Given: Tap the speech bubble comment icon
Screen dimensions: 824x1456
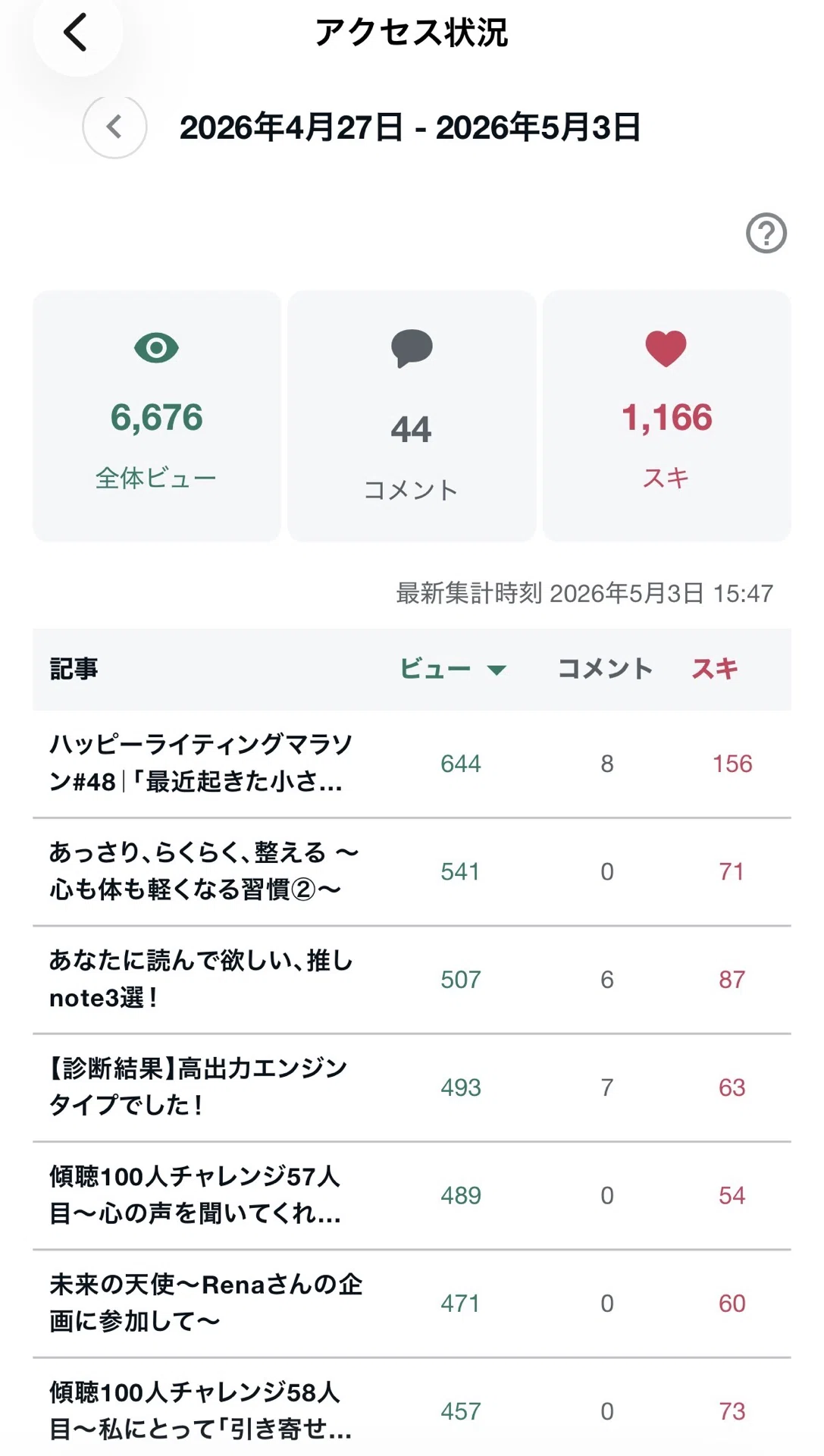Looking at the screenshot, I should tap(412, 349).
